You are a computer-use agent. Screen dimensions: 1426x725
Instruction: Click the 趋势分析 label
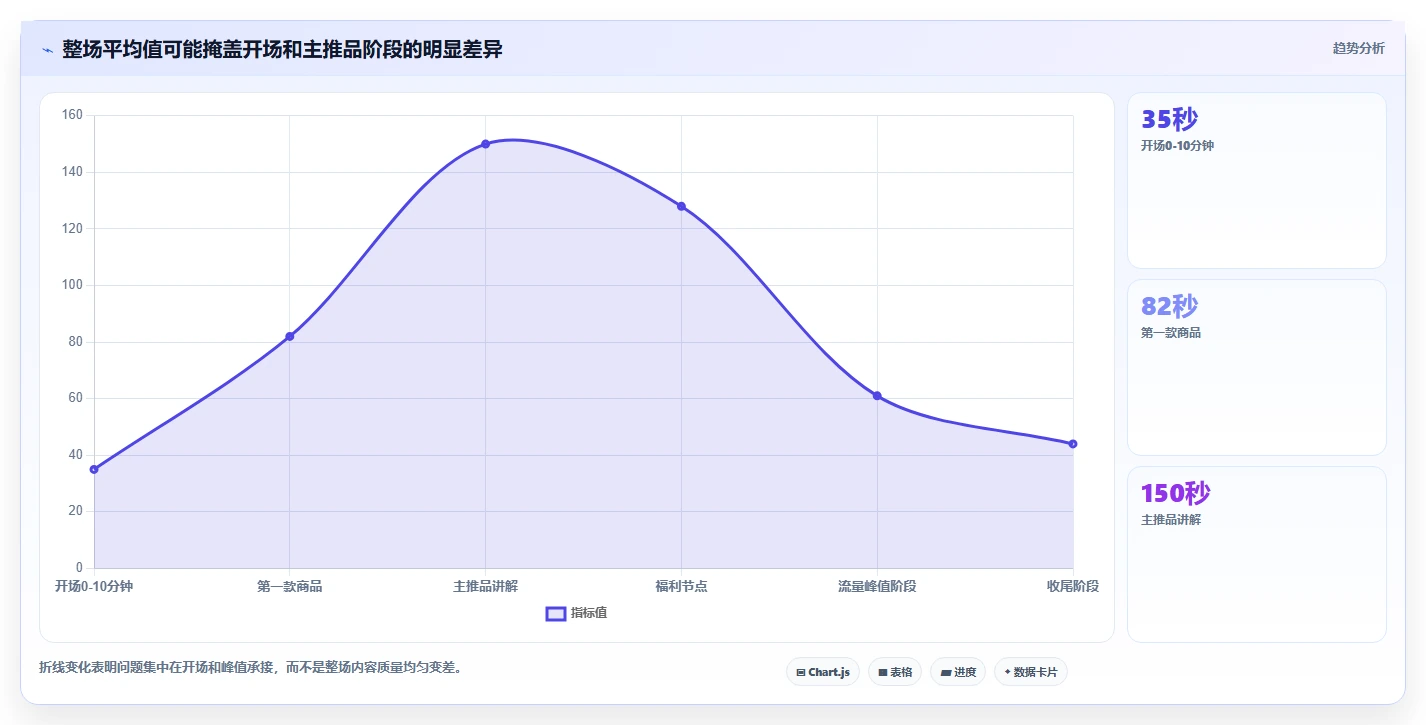1358,48
